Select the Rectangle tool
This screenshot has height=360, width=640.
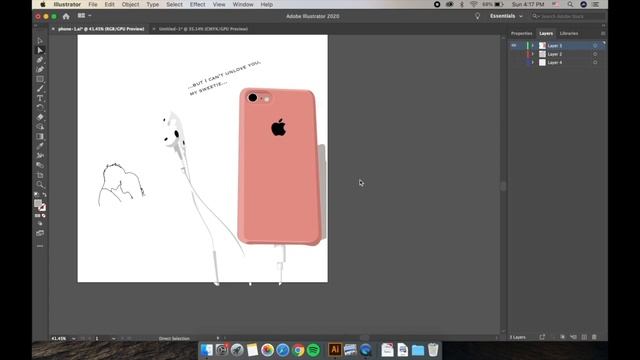click(x=40, y=79)
